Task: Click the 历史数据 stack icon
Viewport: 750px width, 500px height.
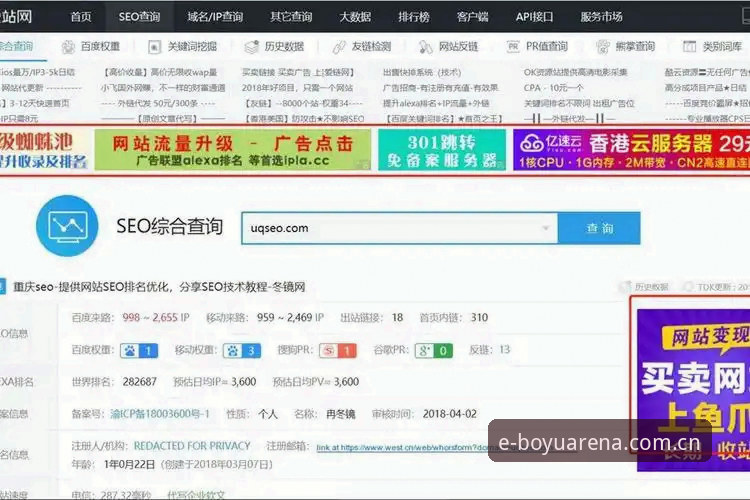Action: point(251,47)
